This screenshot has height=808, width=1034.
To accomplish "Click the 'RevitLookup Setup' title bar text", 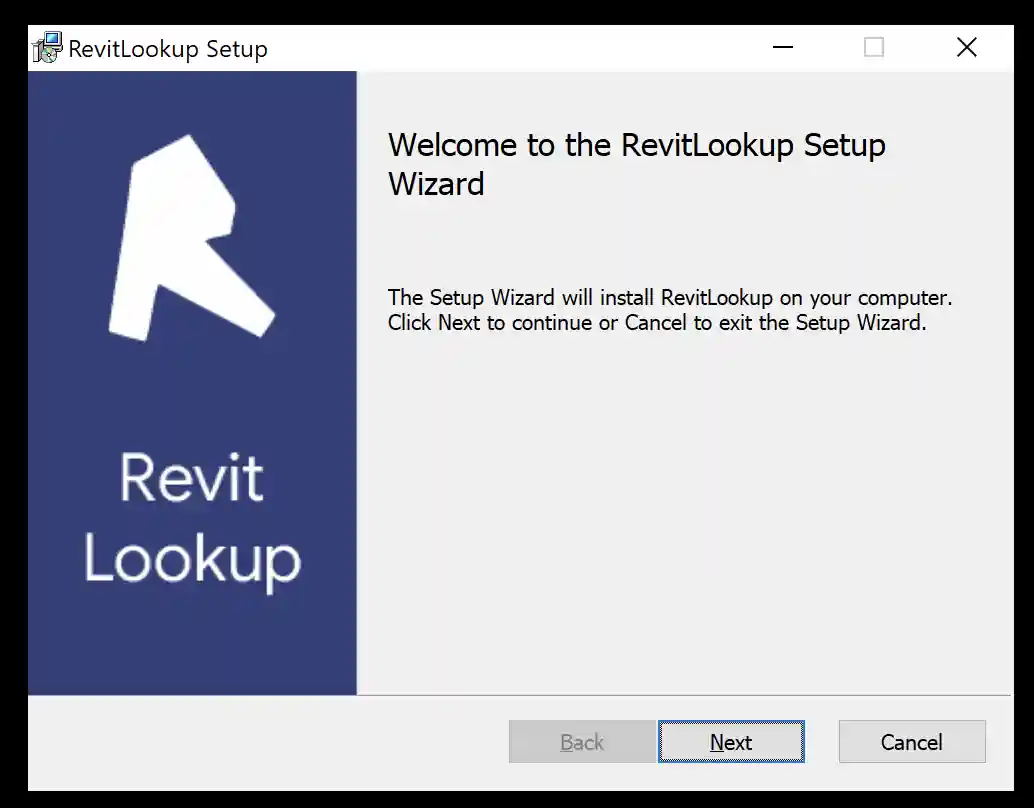I will tap(168, 47).
